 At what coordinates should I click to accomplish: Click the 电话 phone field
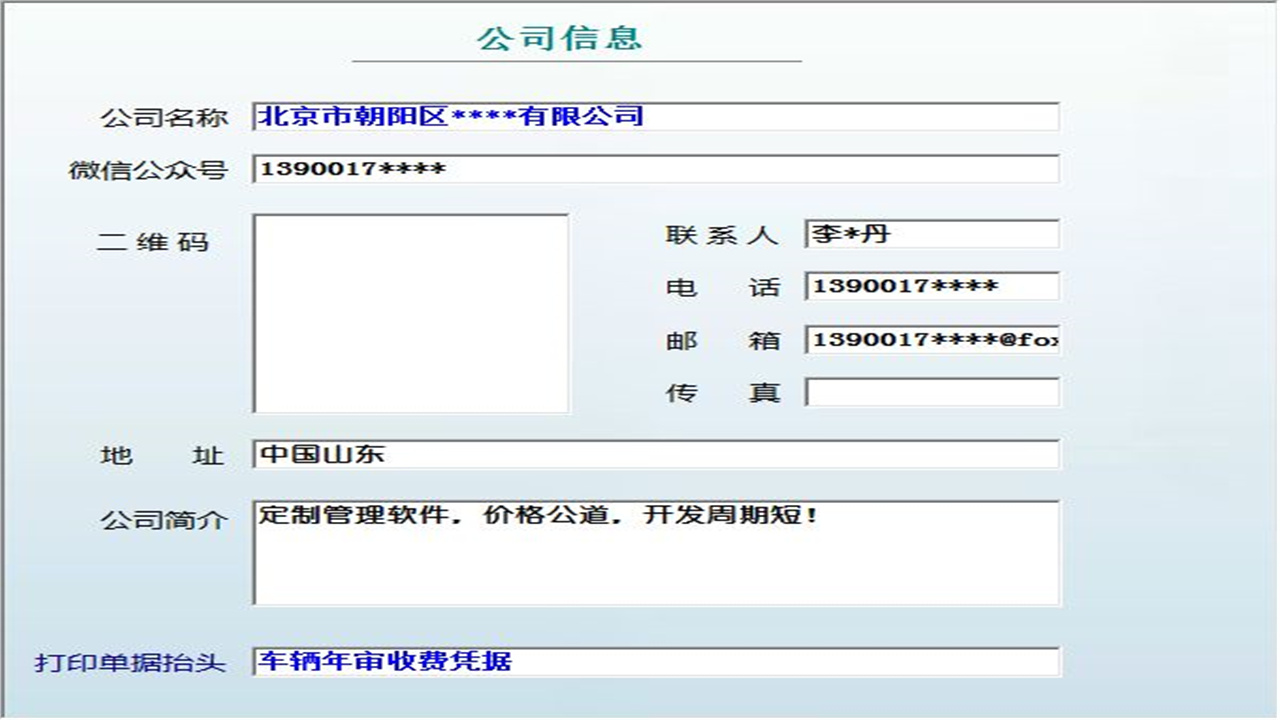click(930, 287)
